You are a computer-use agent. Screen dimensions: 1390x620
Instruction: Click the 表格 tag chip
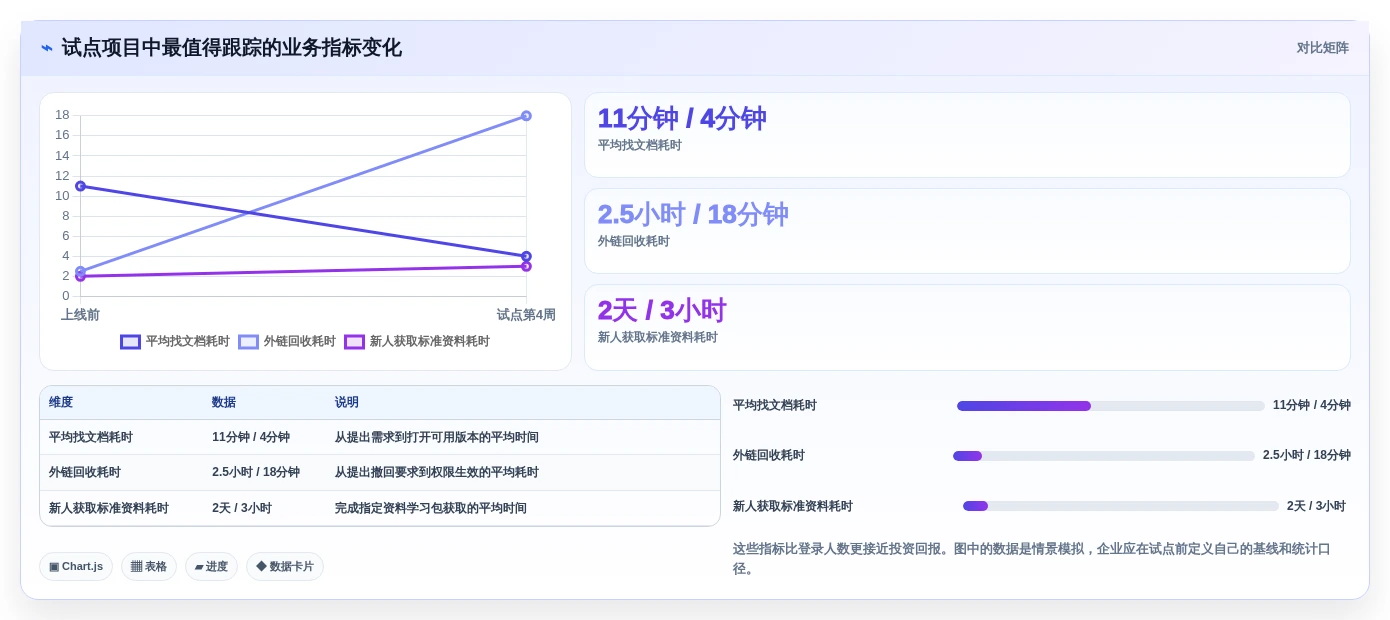(x=149, y=566)
